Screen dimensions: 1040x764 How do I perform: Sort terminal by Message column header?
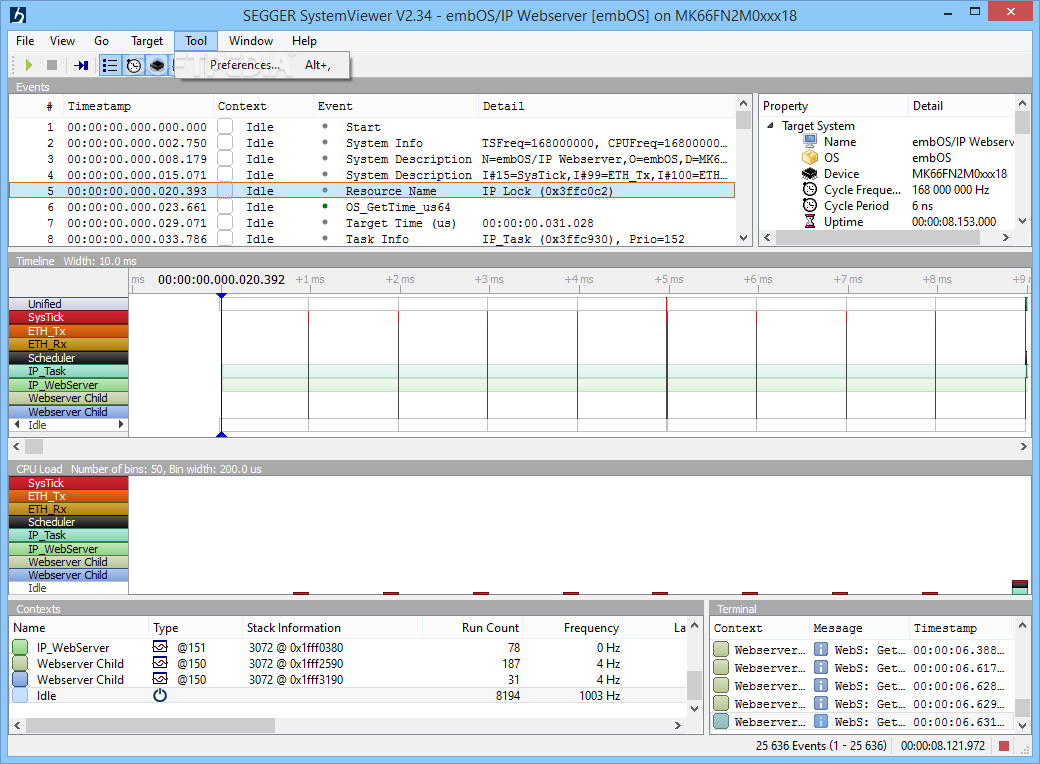(x=859, y=627)
